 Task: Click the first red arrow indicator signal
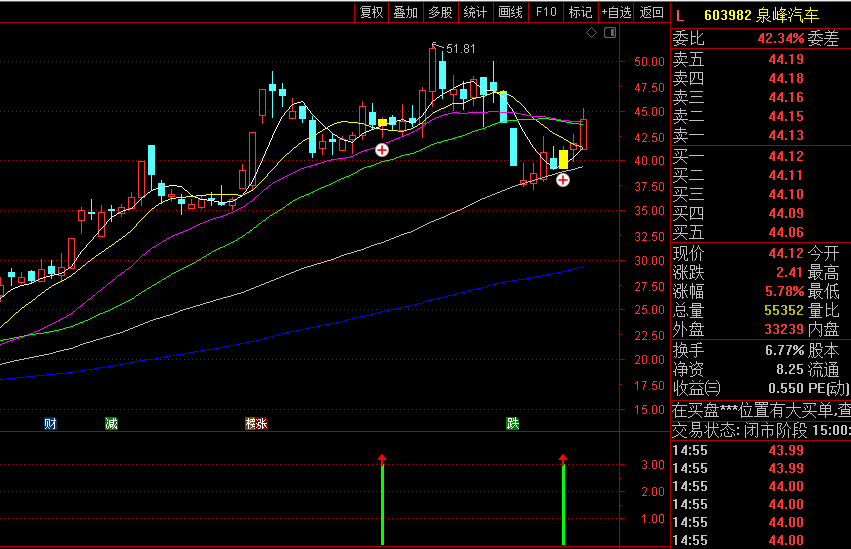tap(382, 460)
